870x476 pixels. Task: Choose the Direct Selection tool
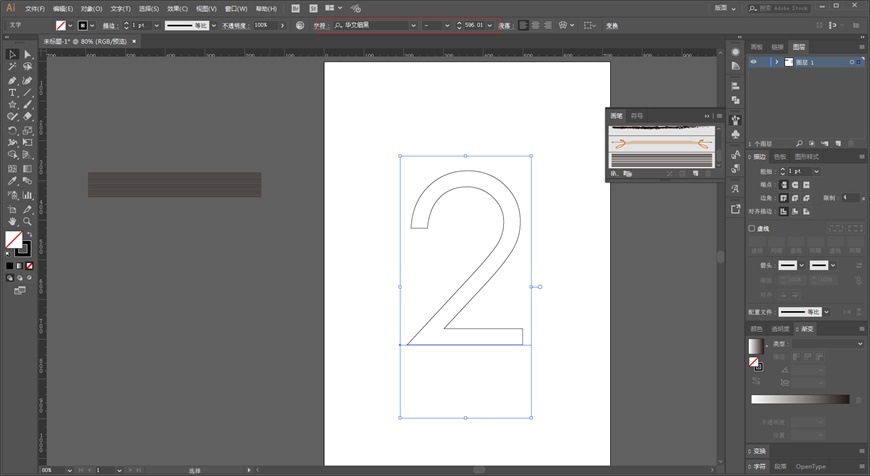pos(27,54)
